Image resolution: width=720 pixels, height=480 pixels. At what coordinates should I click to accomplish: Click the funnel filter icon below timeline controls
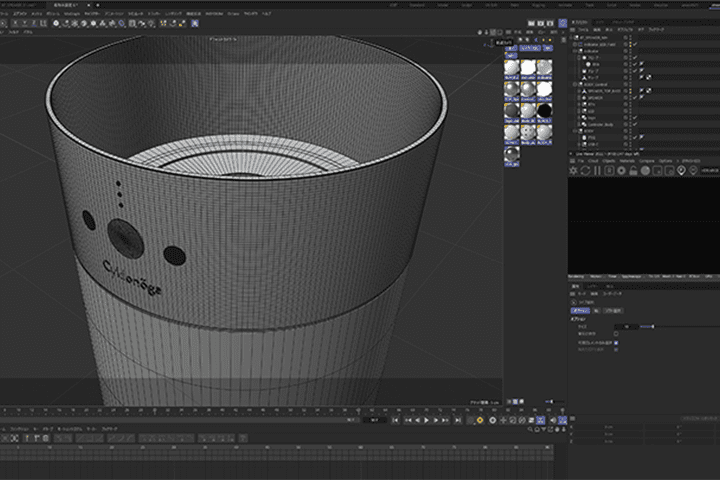pyautogui.click(x=544, y=429)
